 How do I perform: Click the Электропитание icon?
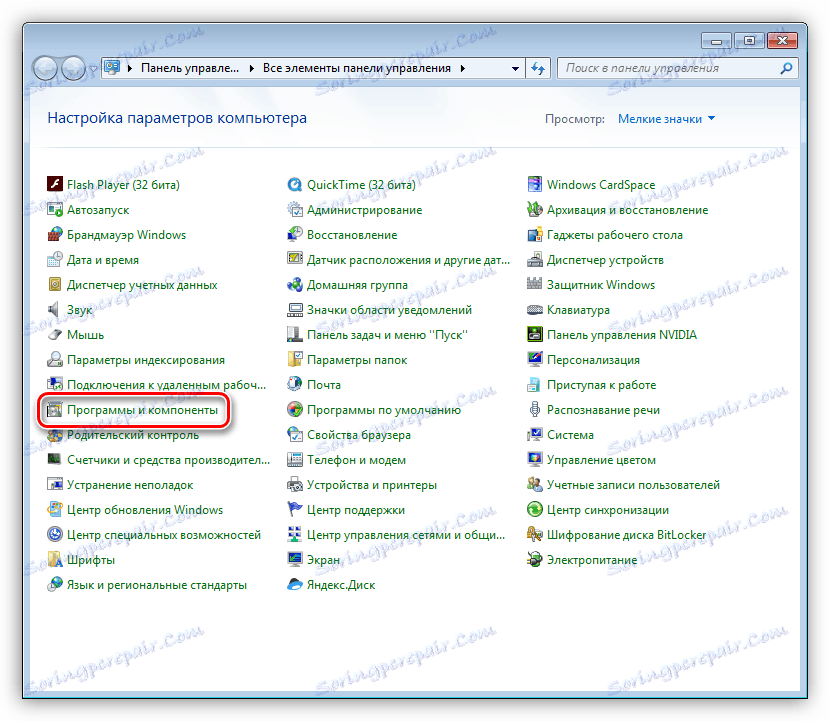(535, 560)
